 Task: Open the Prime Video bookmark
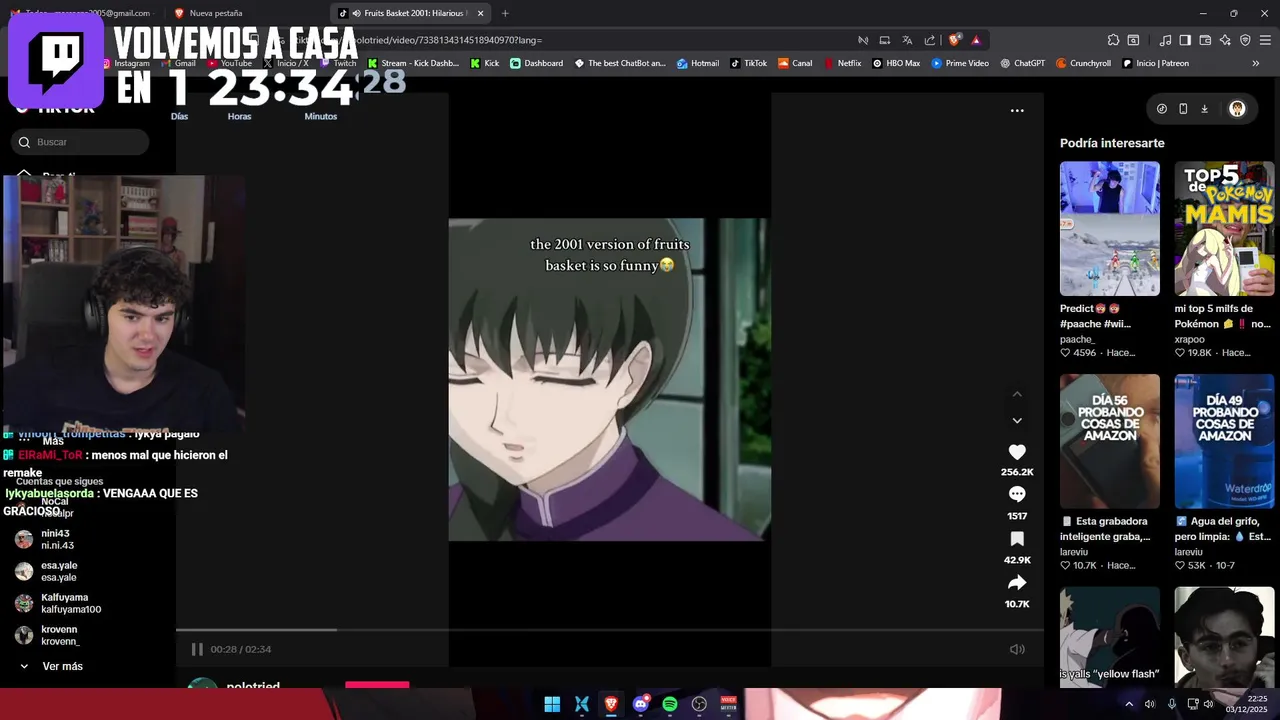click(x=960, y=63)
